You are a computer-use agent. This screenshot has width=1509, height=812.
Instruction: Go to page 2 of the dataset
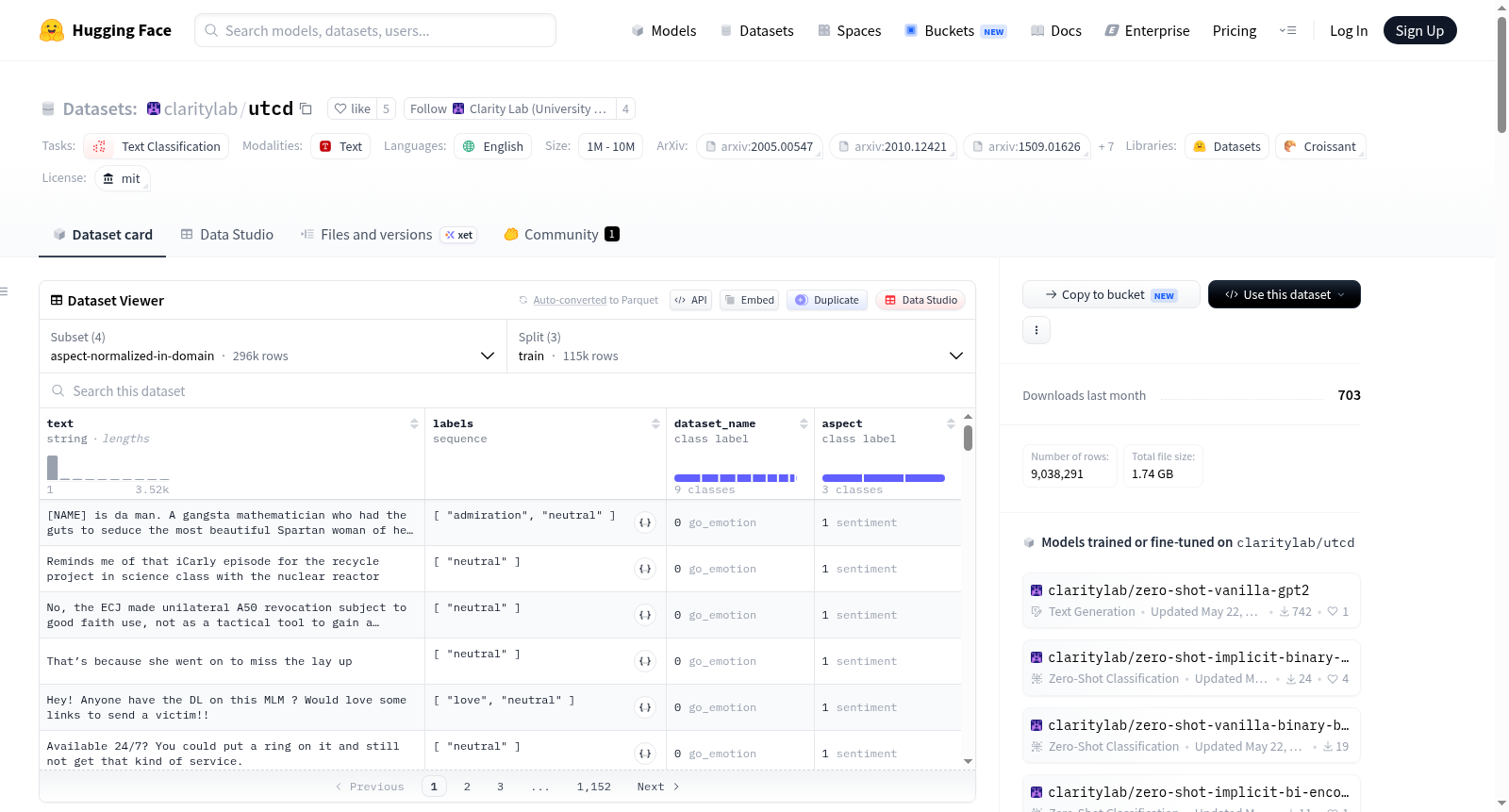tap(467, 787)
